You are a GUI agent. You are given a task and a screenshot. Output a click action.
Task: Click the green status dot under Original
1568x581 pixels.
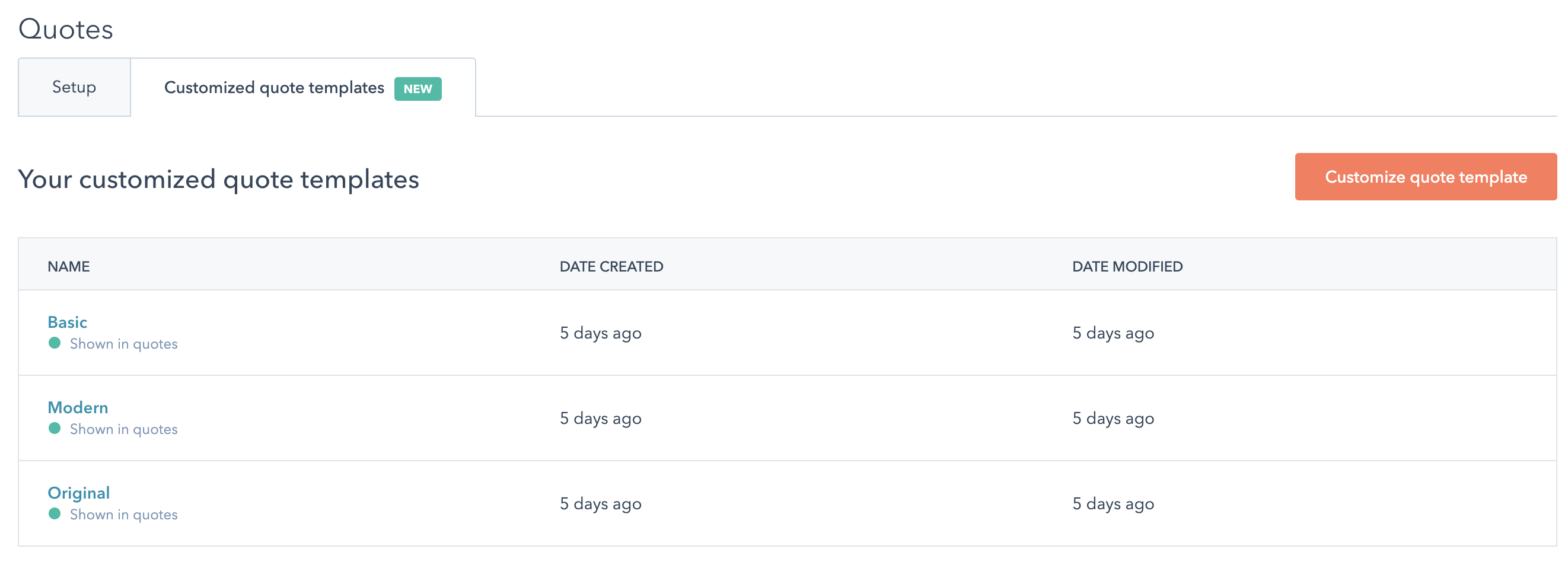point(55,513)
